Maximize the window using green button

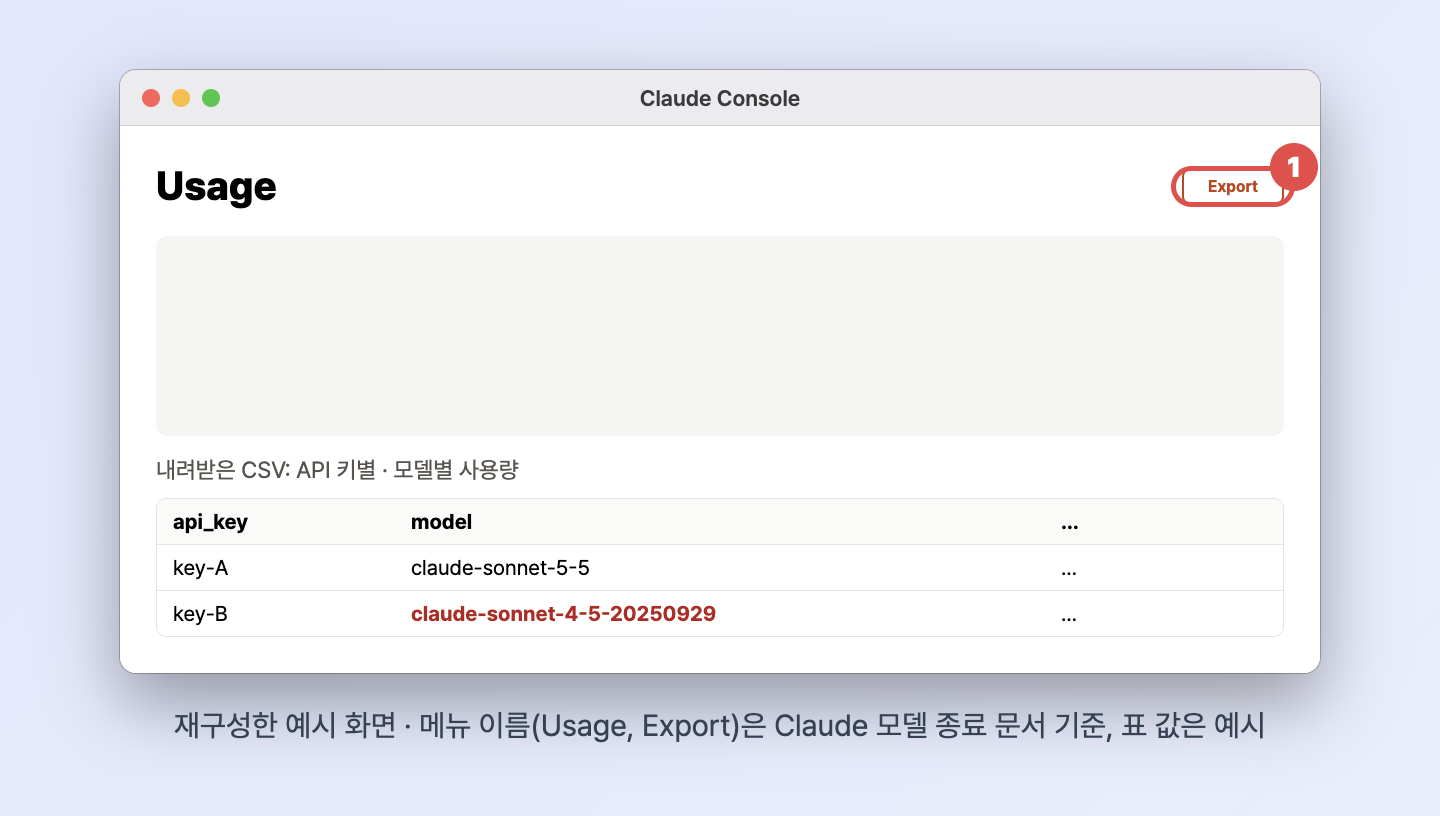click(211, 98)
